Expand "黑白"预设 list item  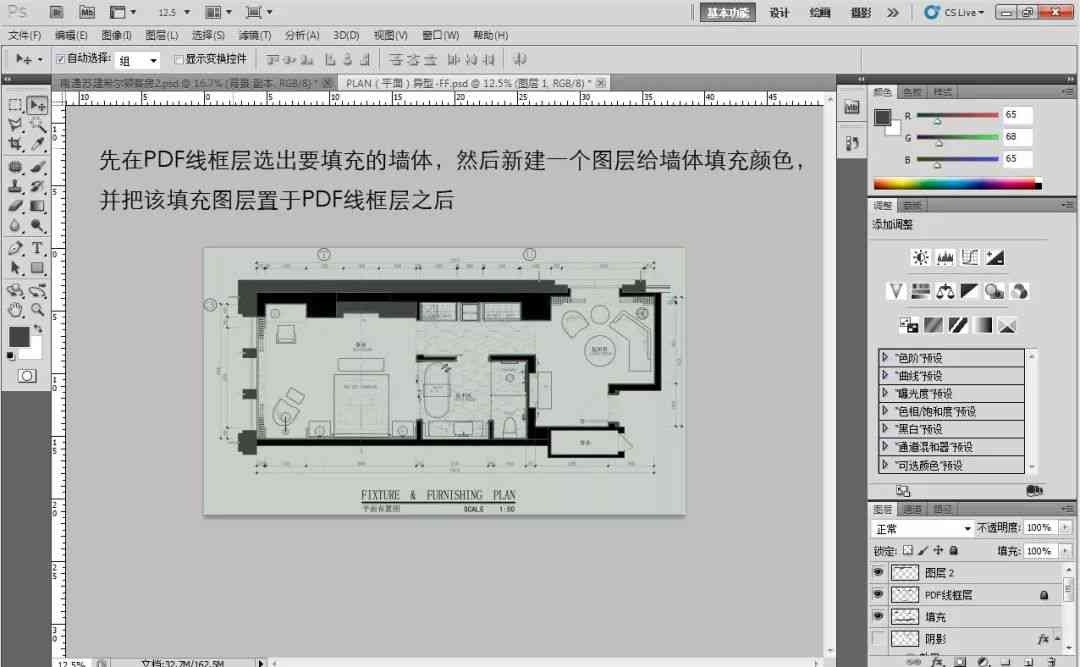[885, 428]
